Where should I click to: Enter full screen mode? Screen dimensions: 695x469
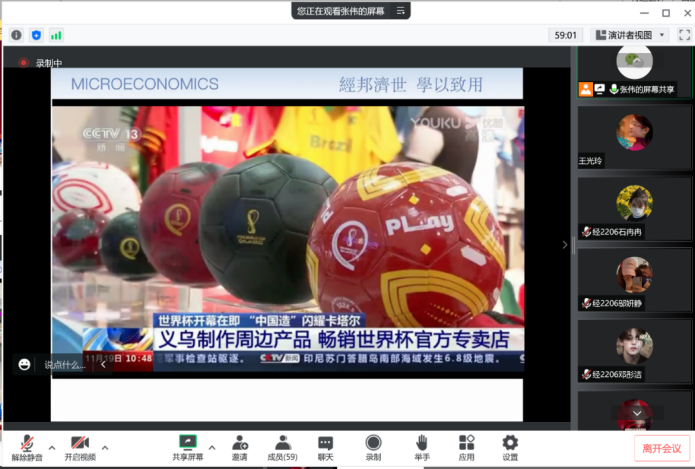tap(684, 35)
